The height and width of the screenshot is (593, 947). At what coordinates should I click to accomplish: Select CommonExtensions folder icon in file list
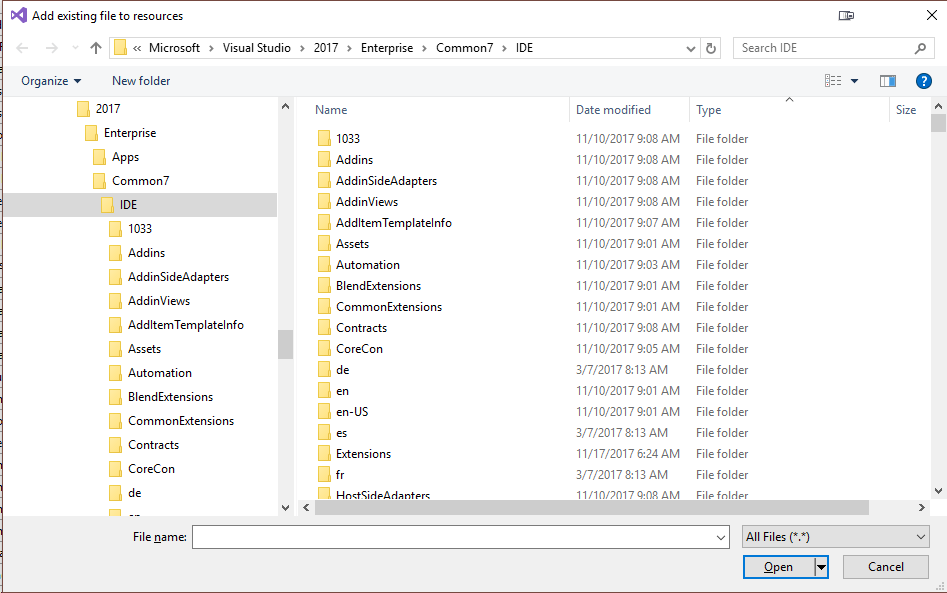(x=324, y=307)
